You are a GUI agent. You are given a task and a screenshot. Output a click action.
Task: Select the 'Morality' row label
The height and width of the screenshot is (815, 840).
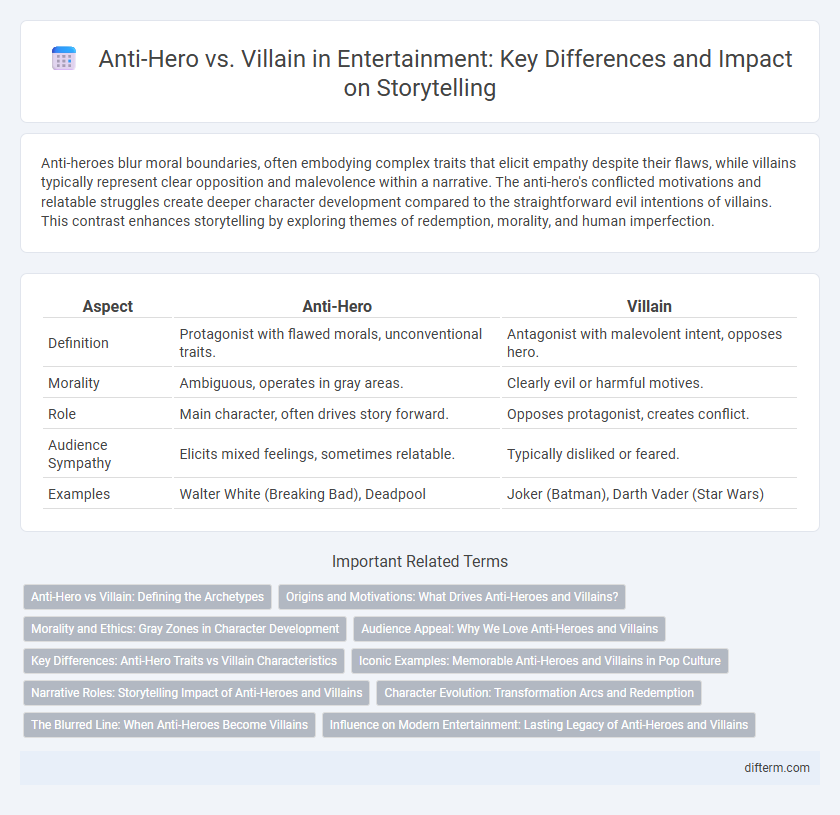click(74, 383)
